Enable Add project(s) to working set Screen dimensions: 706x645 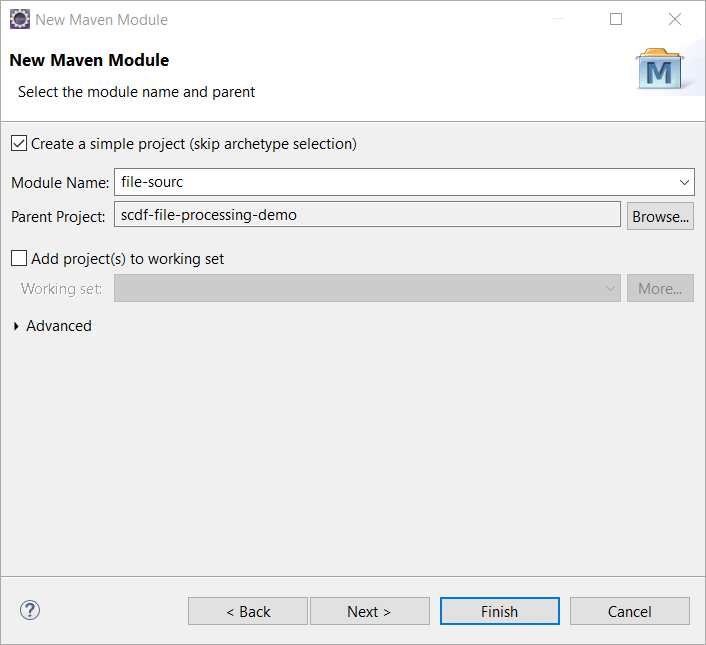pos(19,259)
